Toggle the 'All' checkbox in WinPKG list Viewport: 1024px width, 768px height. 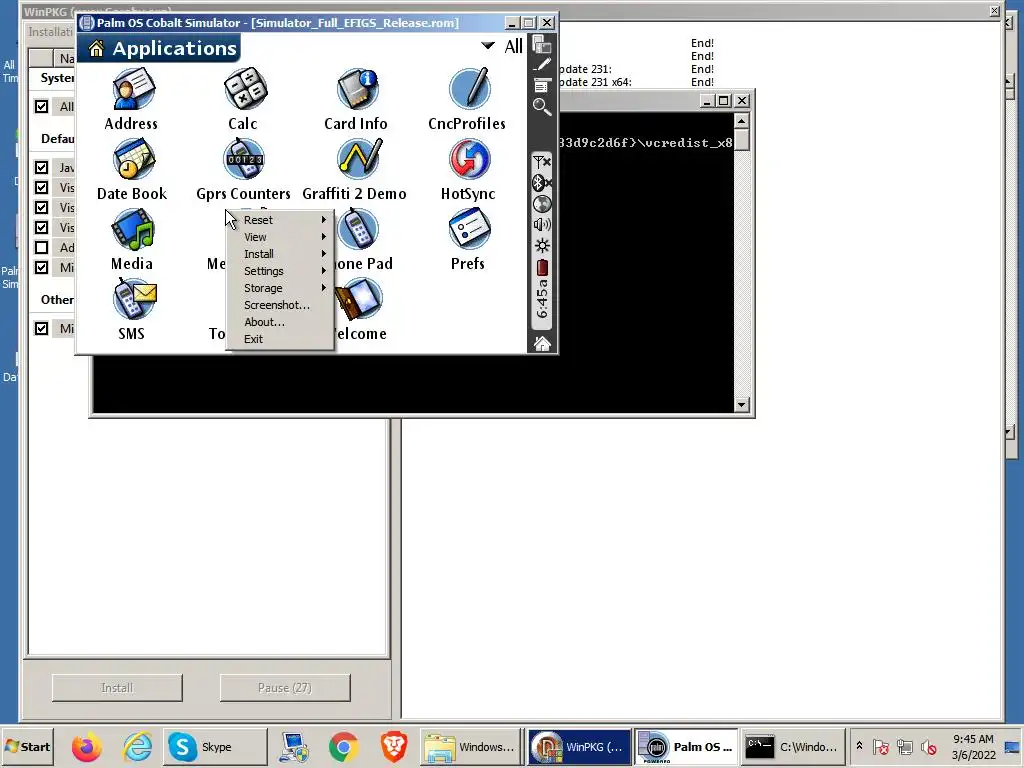41,106
